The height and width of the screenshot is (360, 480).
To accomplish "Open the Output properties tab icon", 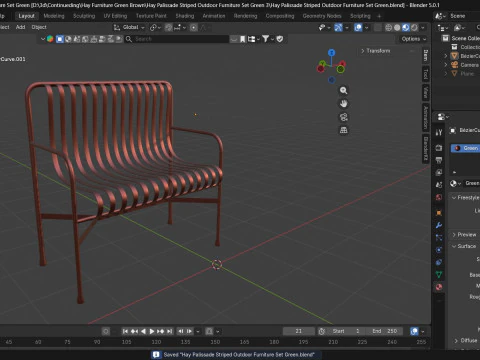I will point(439,160).
